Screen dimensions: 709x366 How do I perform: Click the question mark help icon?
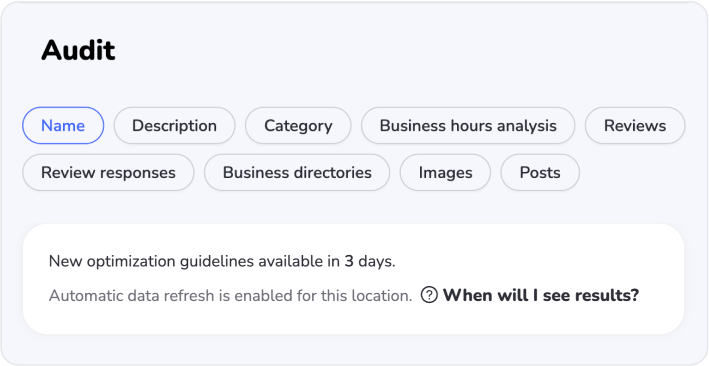click(429, 295)
